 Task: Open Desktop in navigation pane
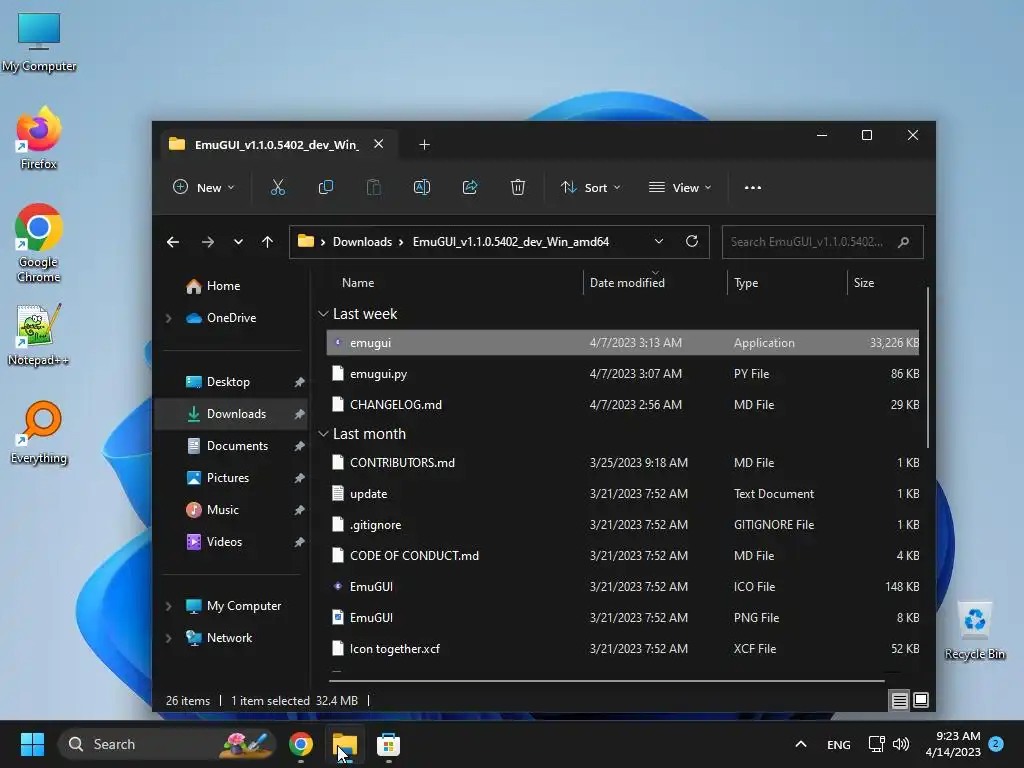point(228,382)
